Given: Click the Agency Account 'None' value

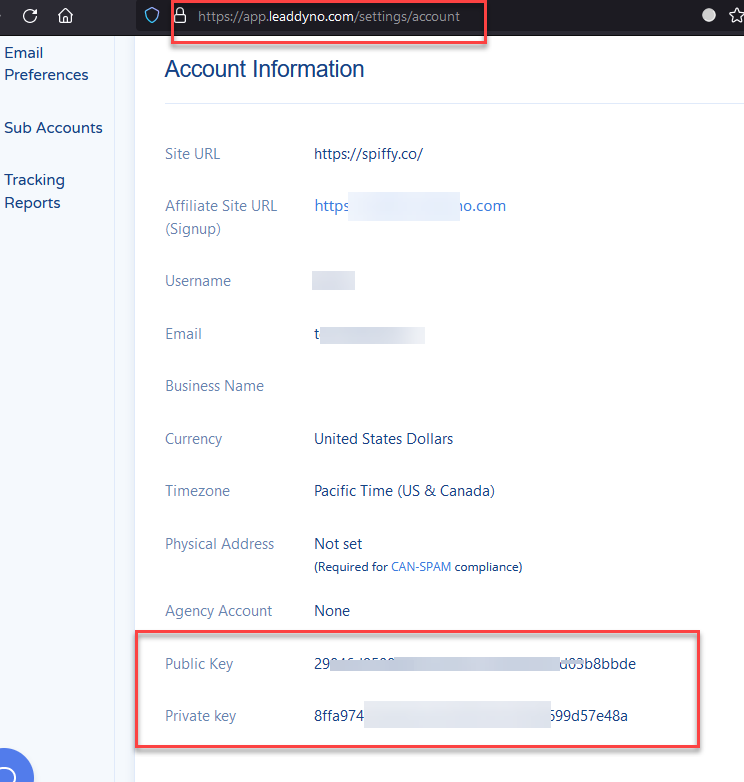Looking at the screenshot, I should pos(332,610).
